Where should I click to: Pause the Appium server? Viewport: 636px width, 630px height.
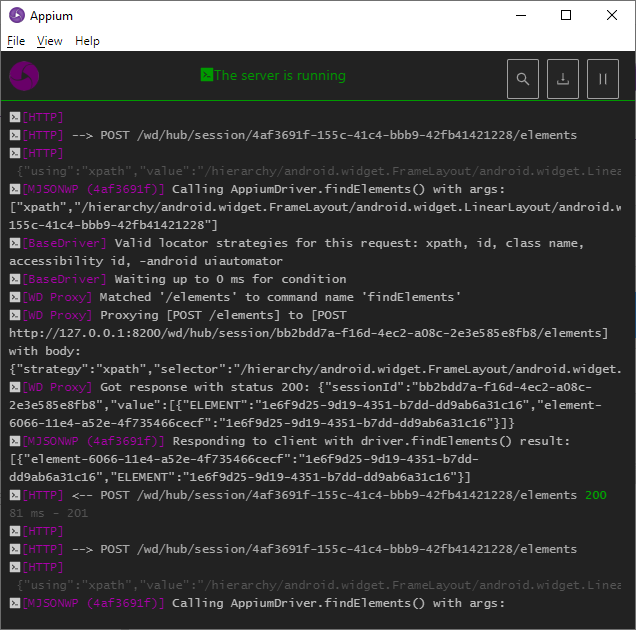coord(603,79)
